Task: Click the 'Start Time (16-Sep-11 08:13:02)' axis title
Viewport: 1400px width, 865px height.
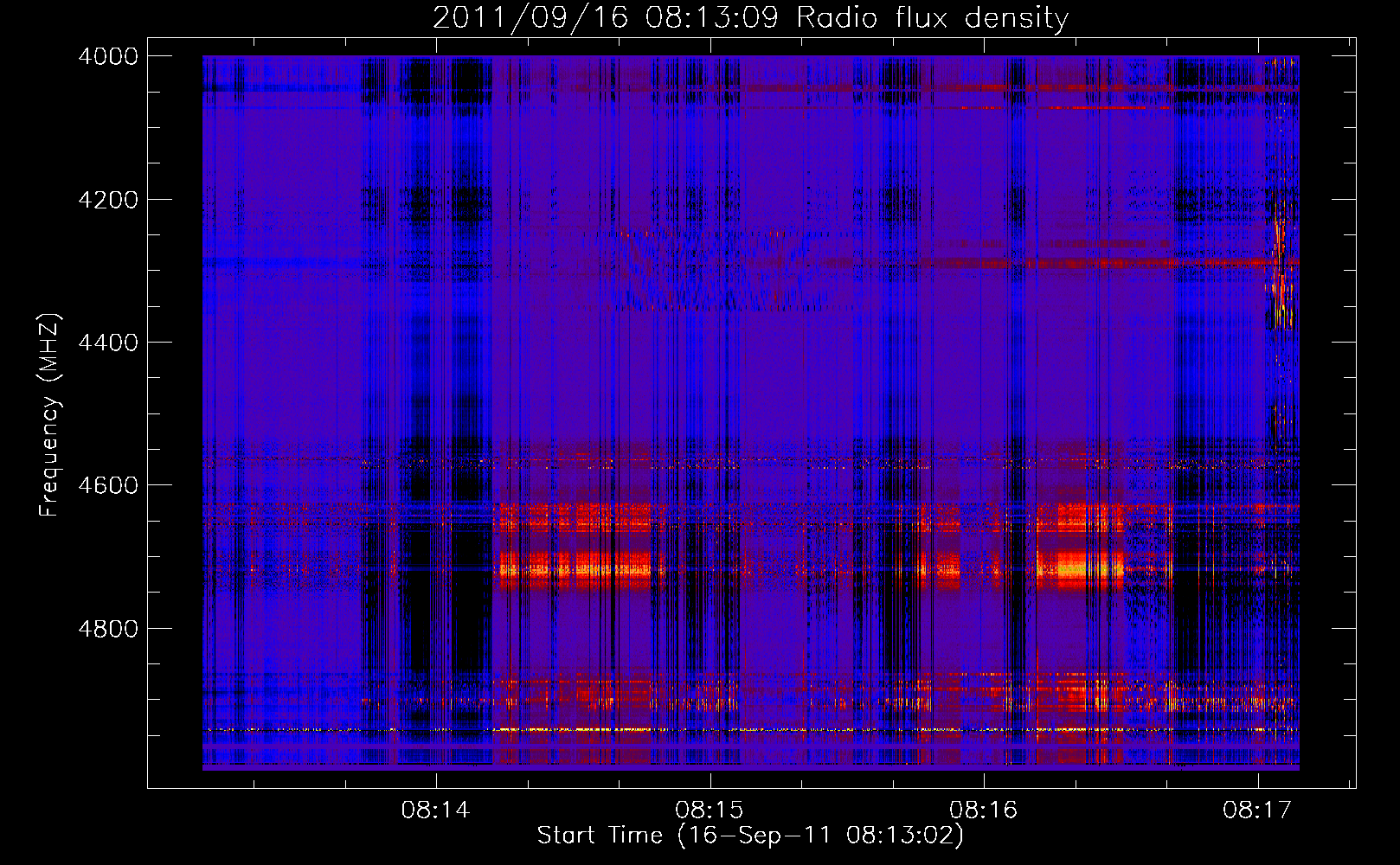Action: tap(750, 836)
